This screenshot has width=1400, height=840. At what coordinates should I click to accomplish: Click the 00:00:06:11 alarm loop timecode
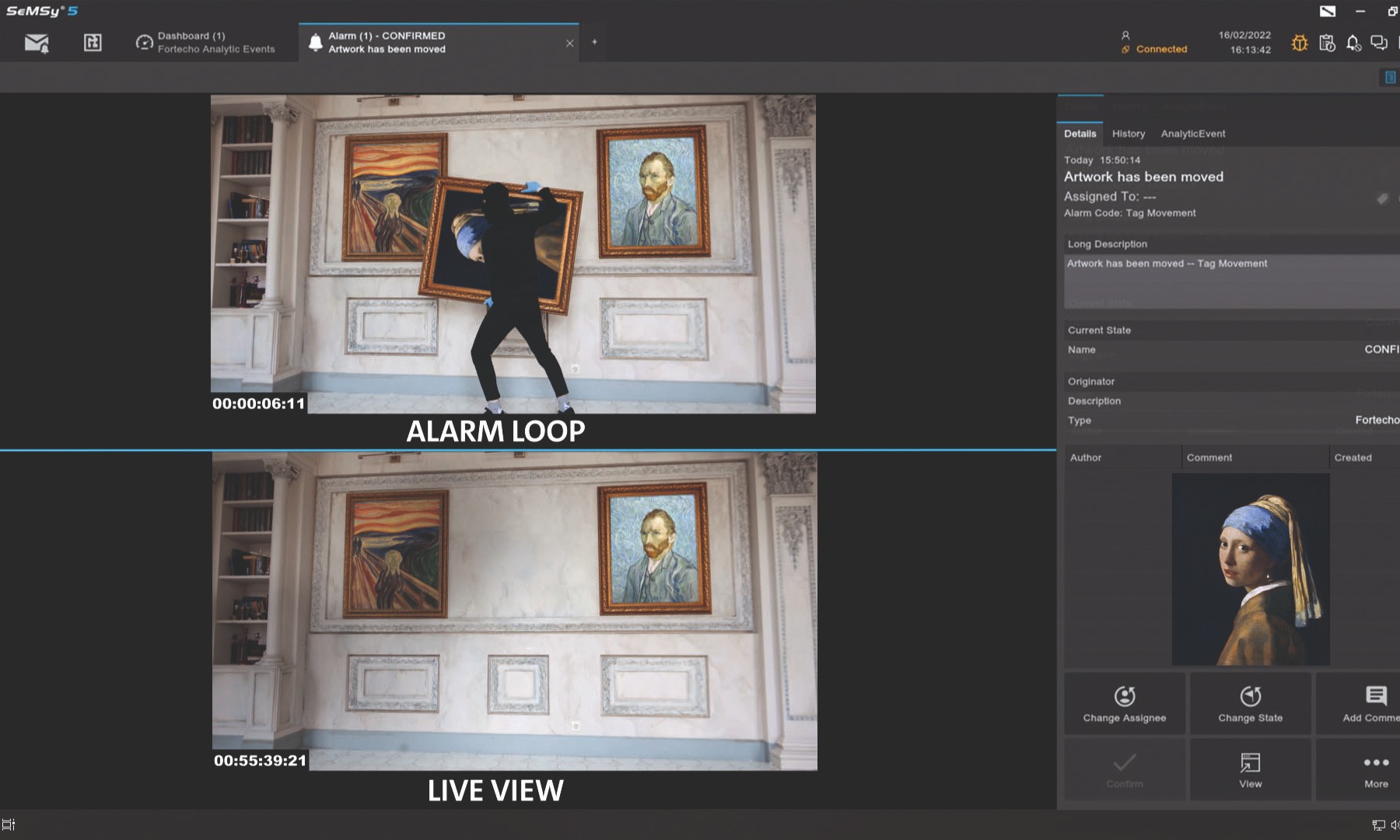259,404
